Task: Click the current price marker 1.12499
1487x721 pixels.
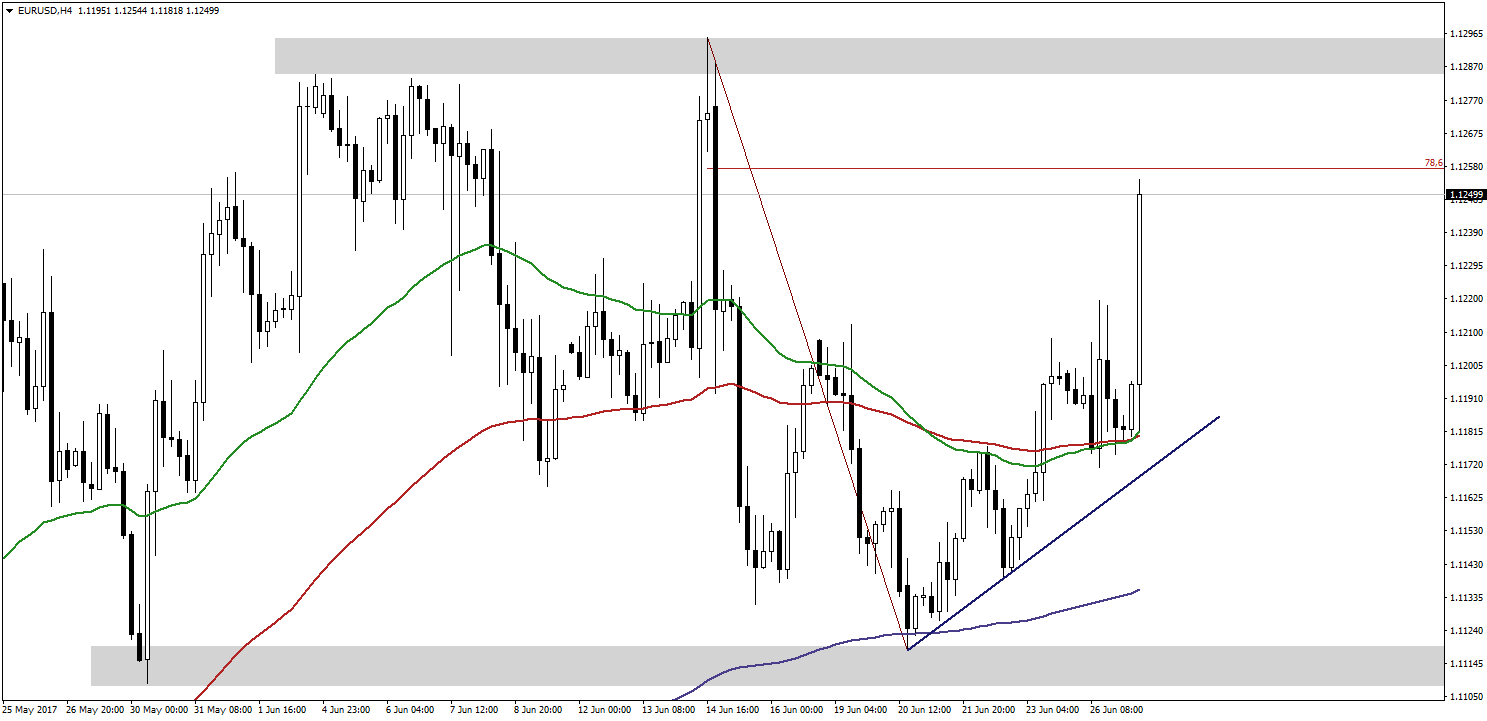Action: [x=1466, y=194]
